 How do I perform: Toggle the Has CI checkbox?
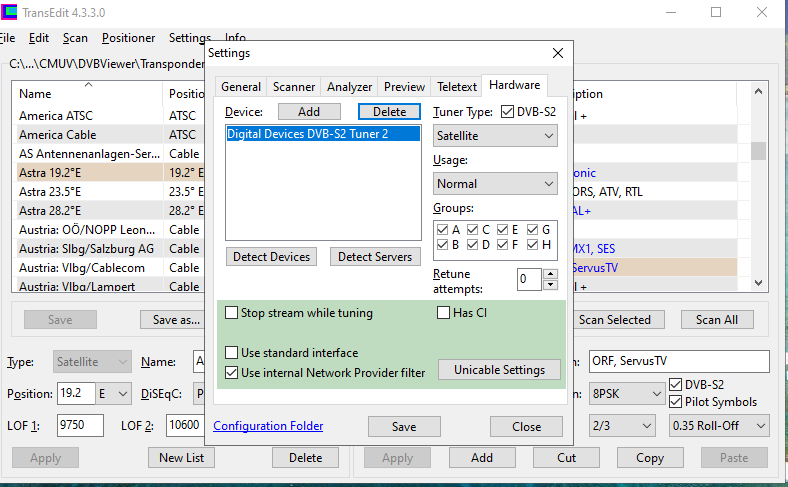(x=444, y=313)
